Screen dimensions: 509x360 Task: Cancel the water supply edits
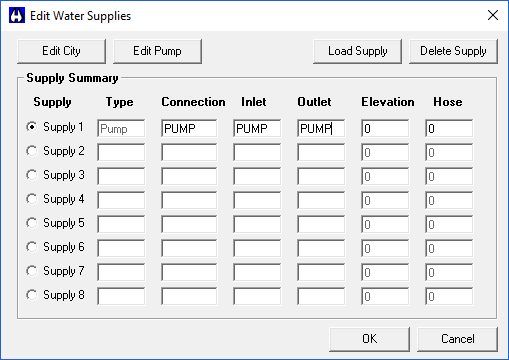(457, 339)
